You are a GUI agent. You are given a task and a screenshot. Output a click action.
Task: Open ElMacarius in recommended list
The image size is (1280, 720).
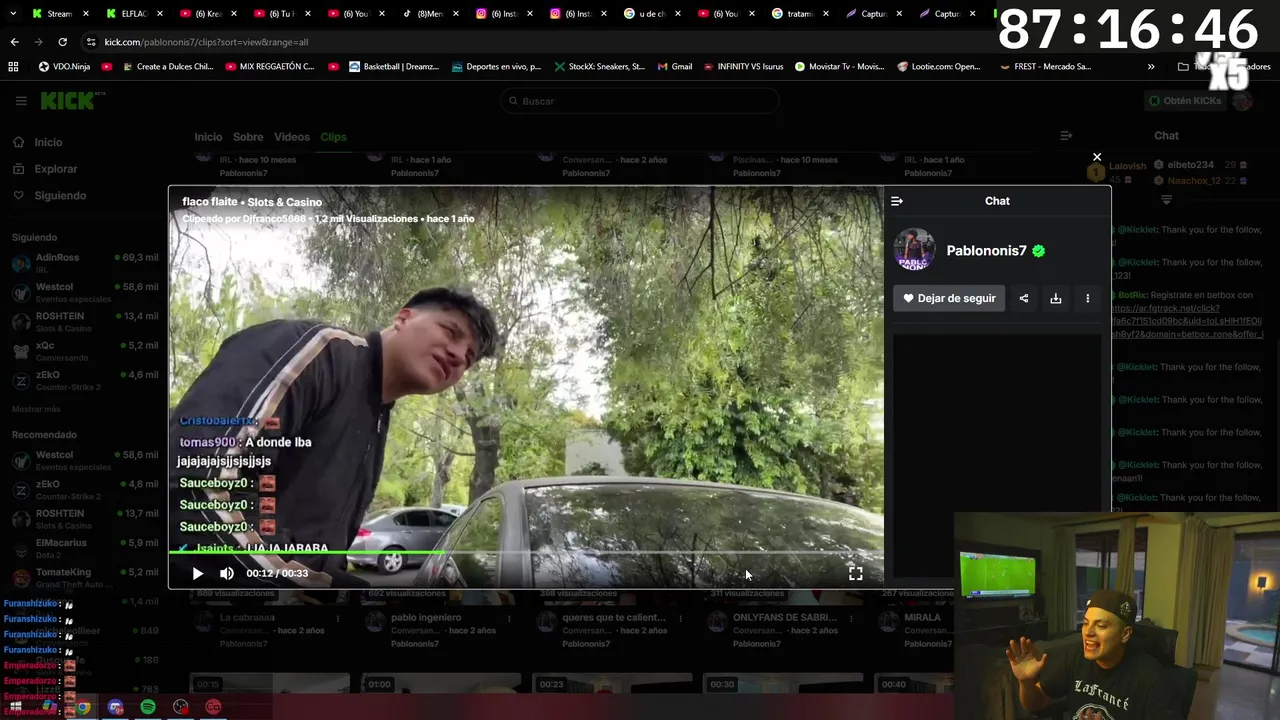pos(85,548)
